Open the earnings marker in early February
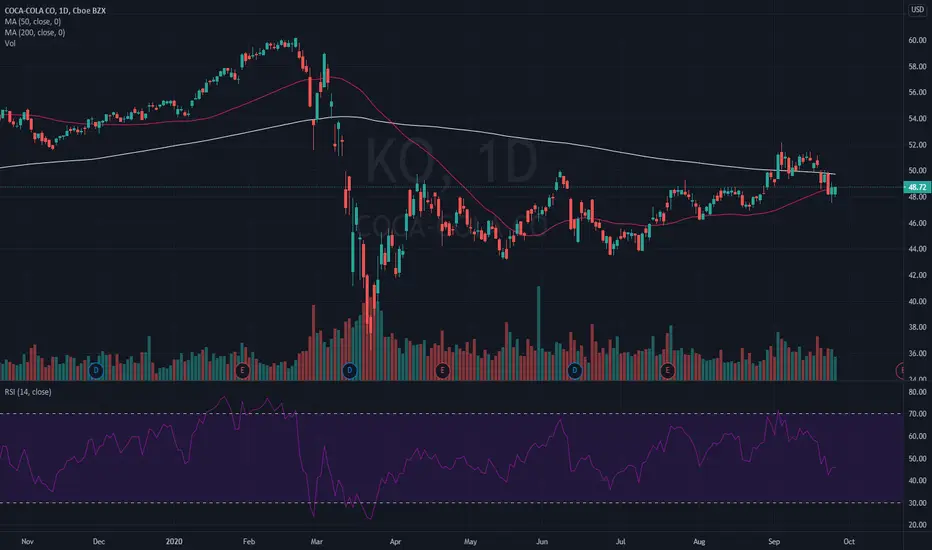This screenshot has height=550, width=932. coord(242,371)
